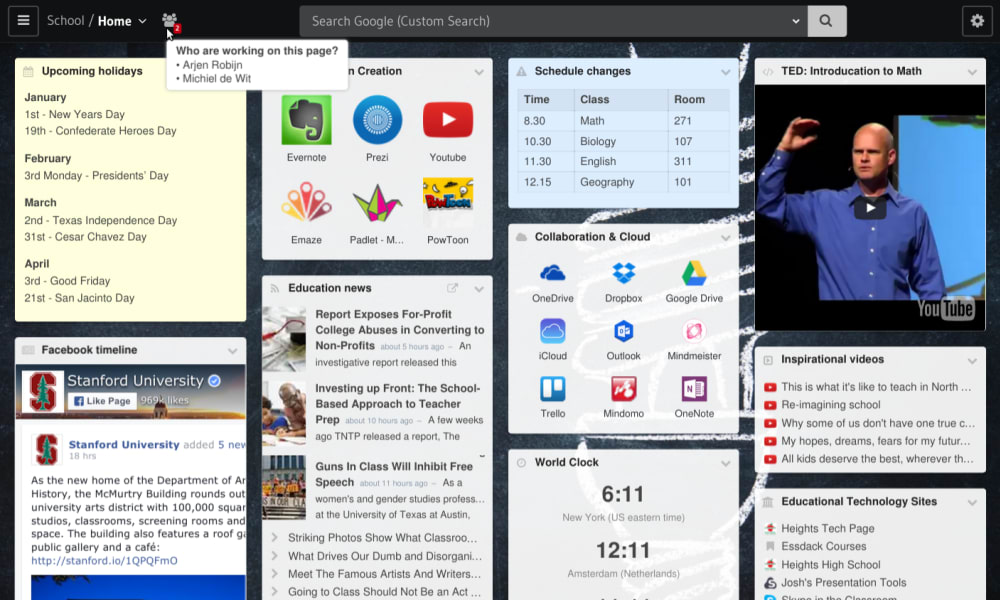Image resolution: width=1000 pixels, height=600 pixels.
Task: Expand Facebook timeline widget chevron
Action: pyautogui.click(x=232, y=351)
